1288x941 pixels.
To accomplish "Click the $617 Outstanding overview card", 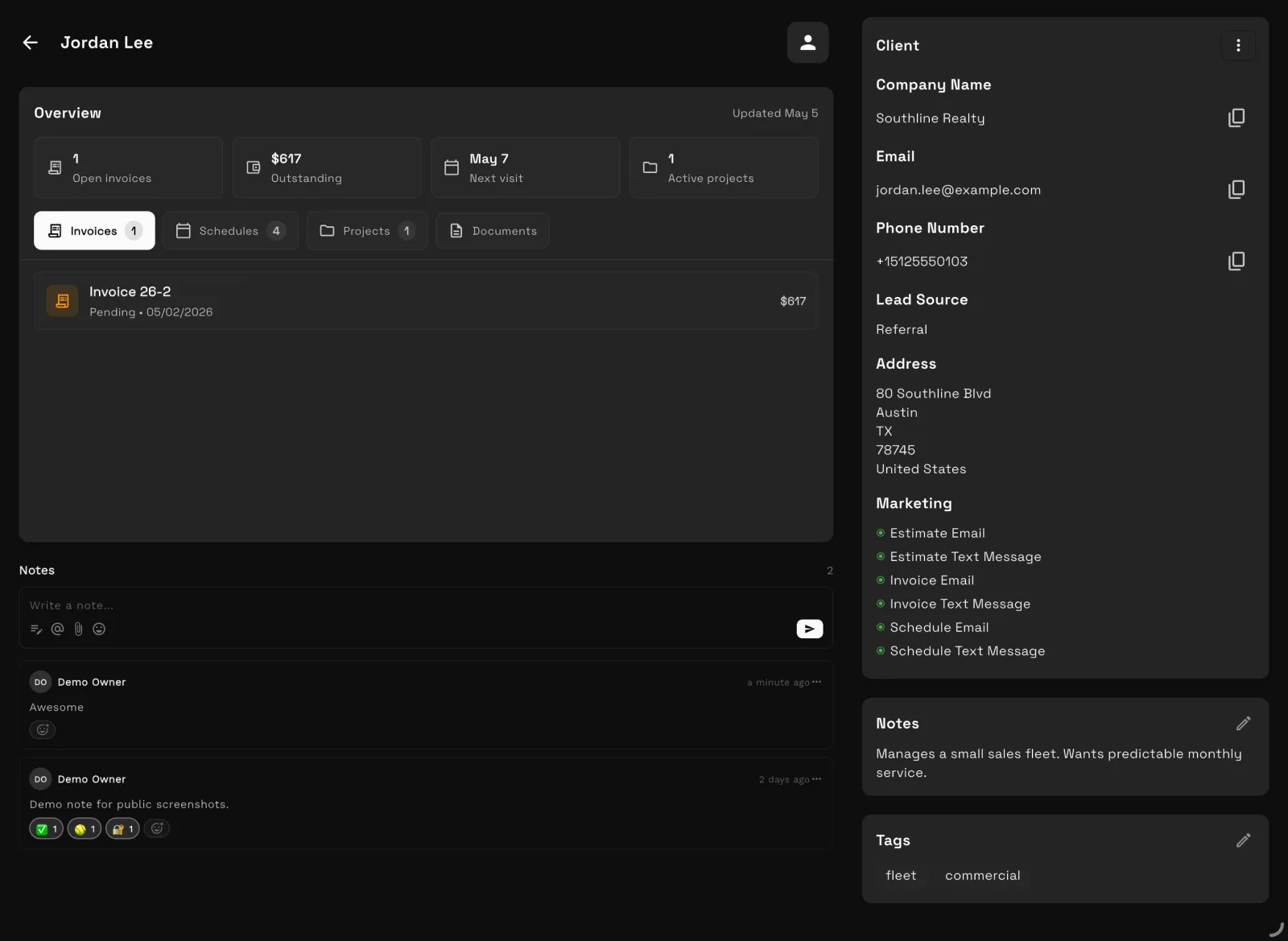I will (x=327, y=167).
